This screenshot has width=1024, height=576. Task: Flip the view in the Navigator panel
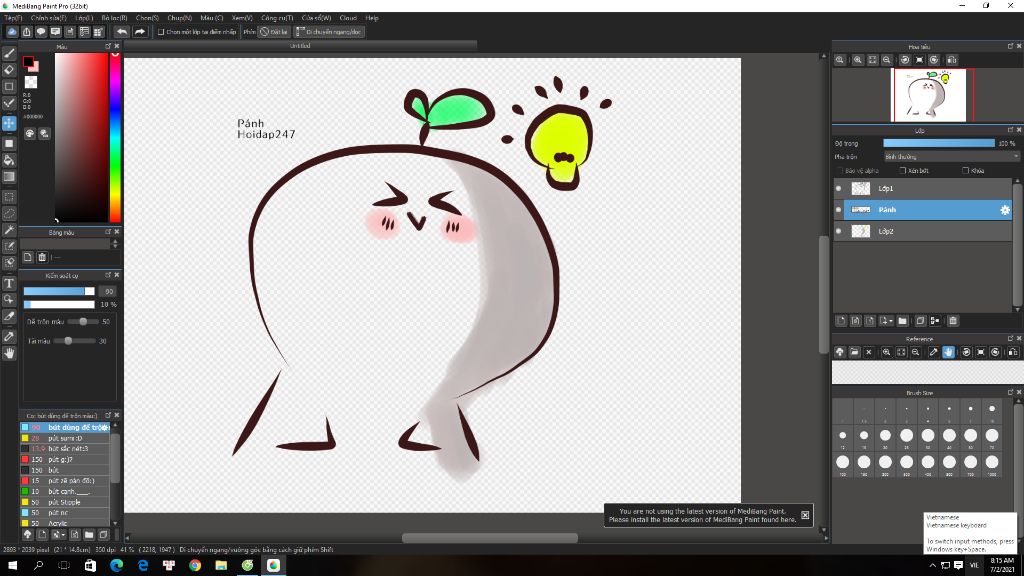coord(952,60)
